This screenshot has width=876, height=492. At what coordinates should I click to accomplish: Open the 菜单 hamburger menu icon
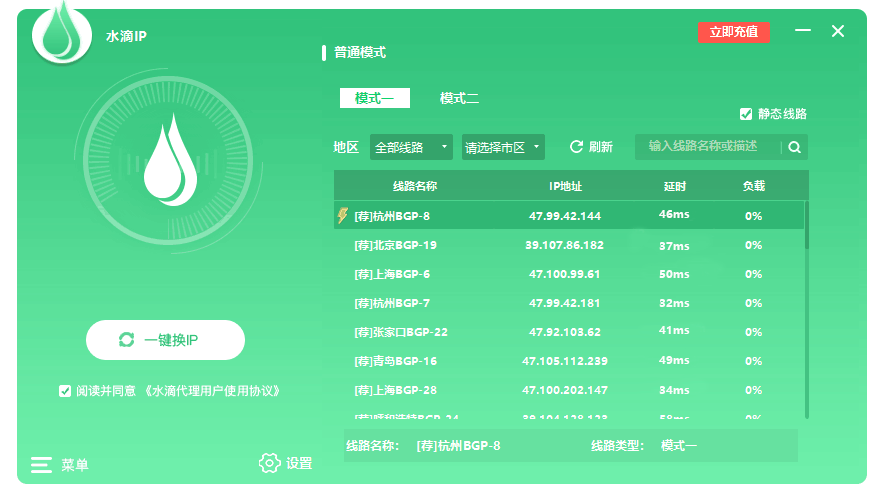(x=41, y=465)
